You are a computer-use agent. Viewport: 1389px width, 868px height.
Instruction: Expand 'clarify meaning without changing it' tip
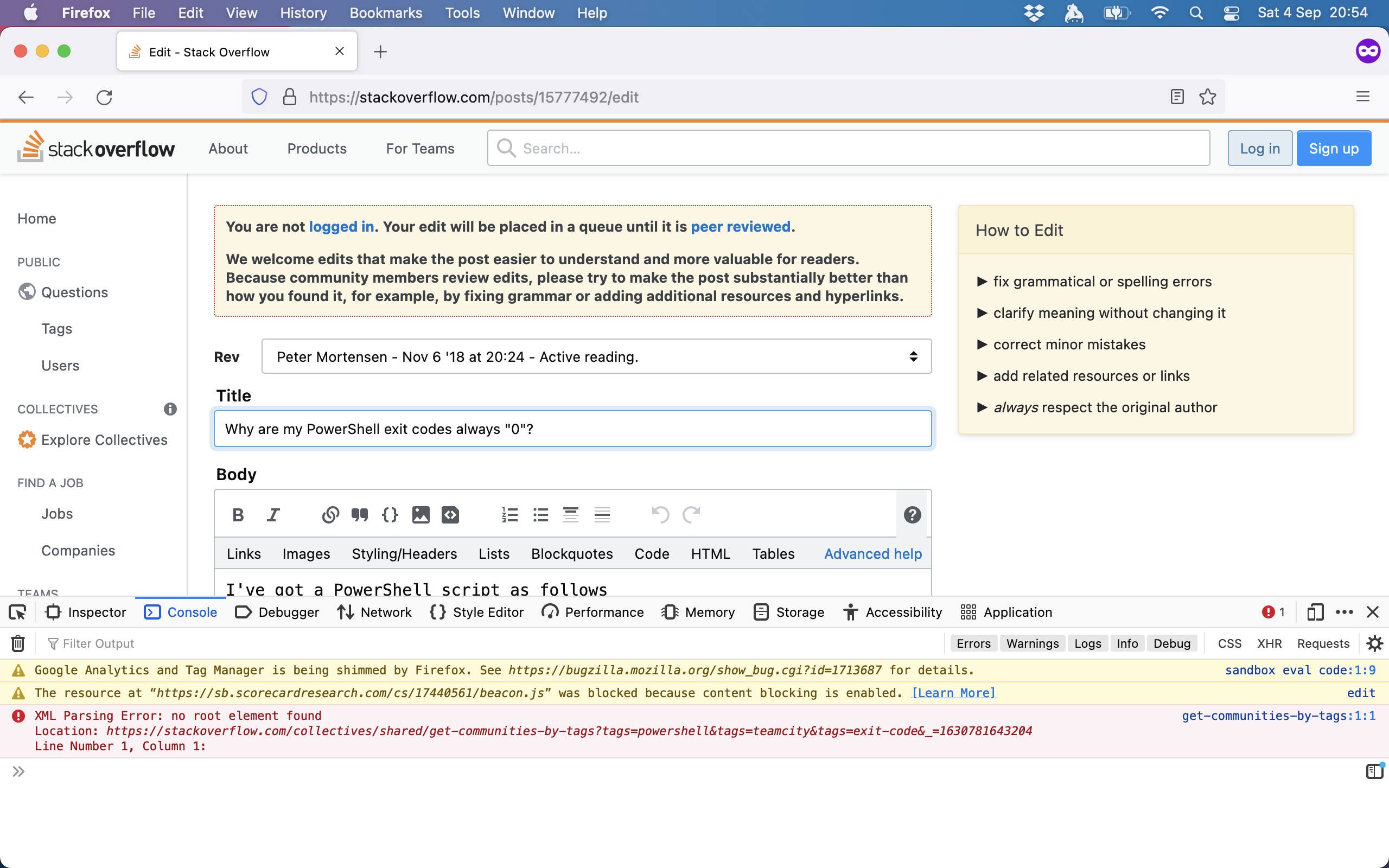[1101, 313]
